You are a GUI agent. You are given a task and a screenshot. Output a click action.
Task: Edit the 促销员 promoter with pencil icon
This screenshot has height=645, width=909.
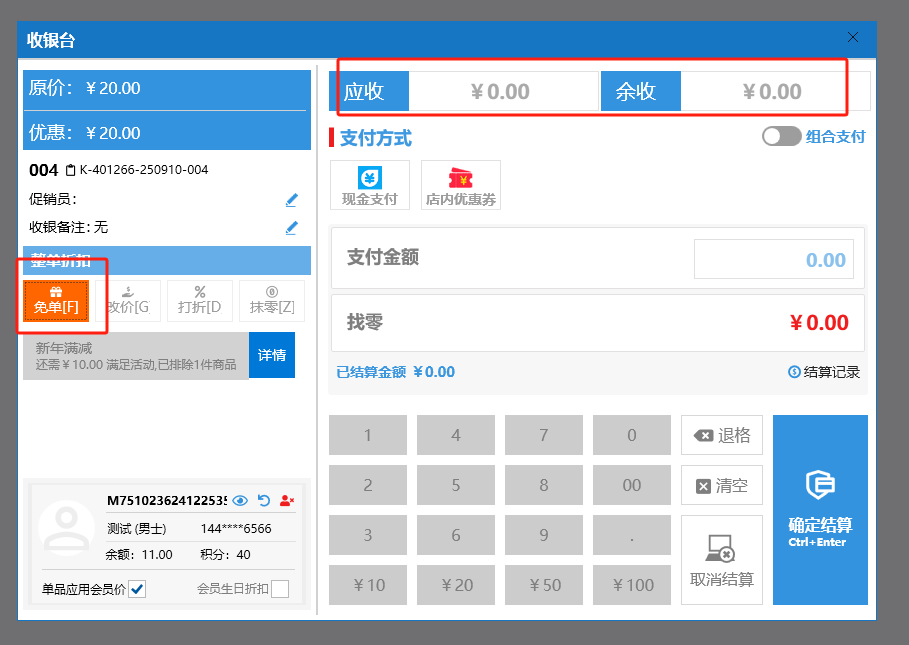point(292,200)
